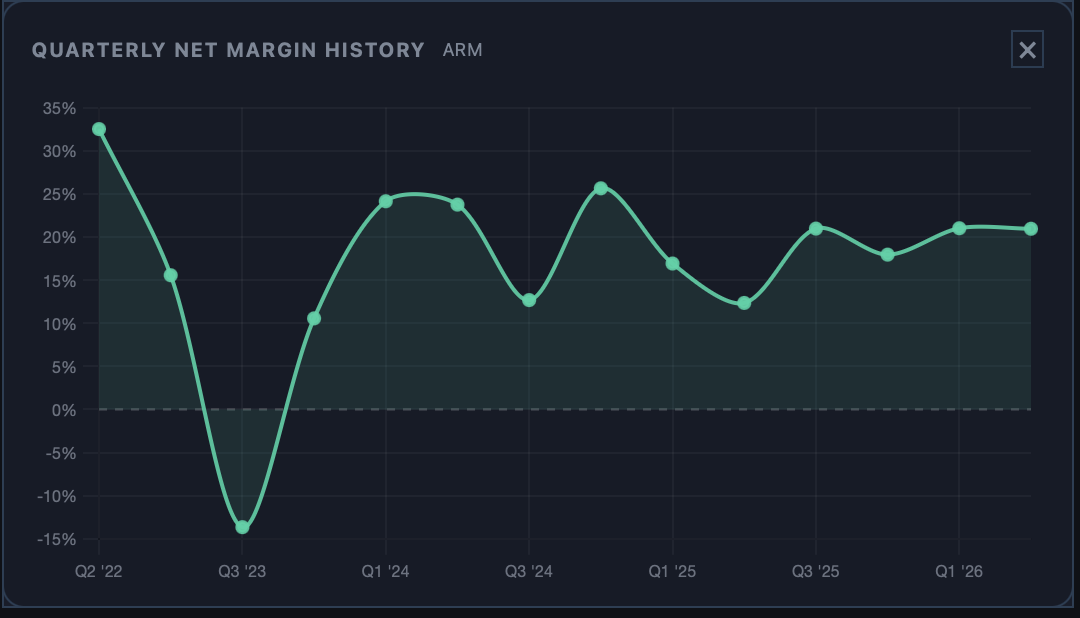
Task: Select the Q1 '25 data point
Action: point(672,264)
